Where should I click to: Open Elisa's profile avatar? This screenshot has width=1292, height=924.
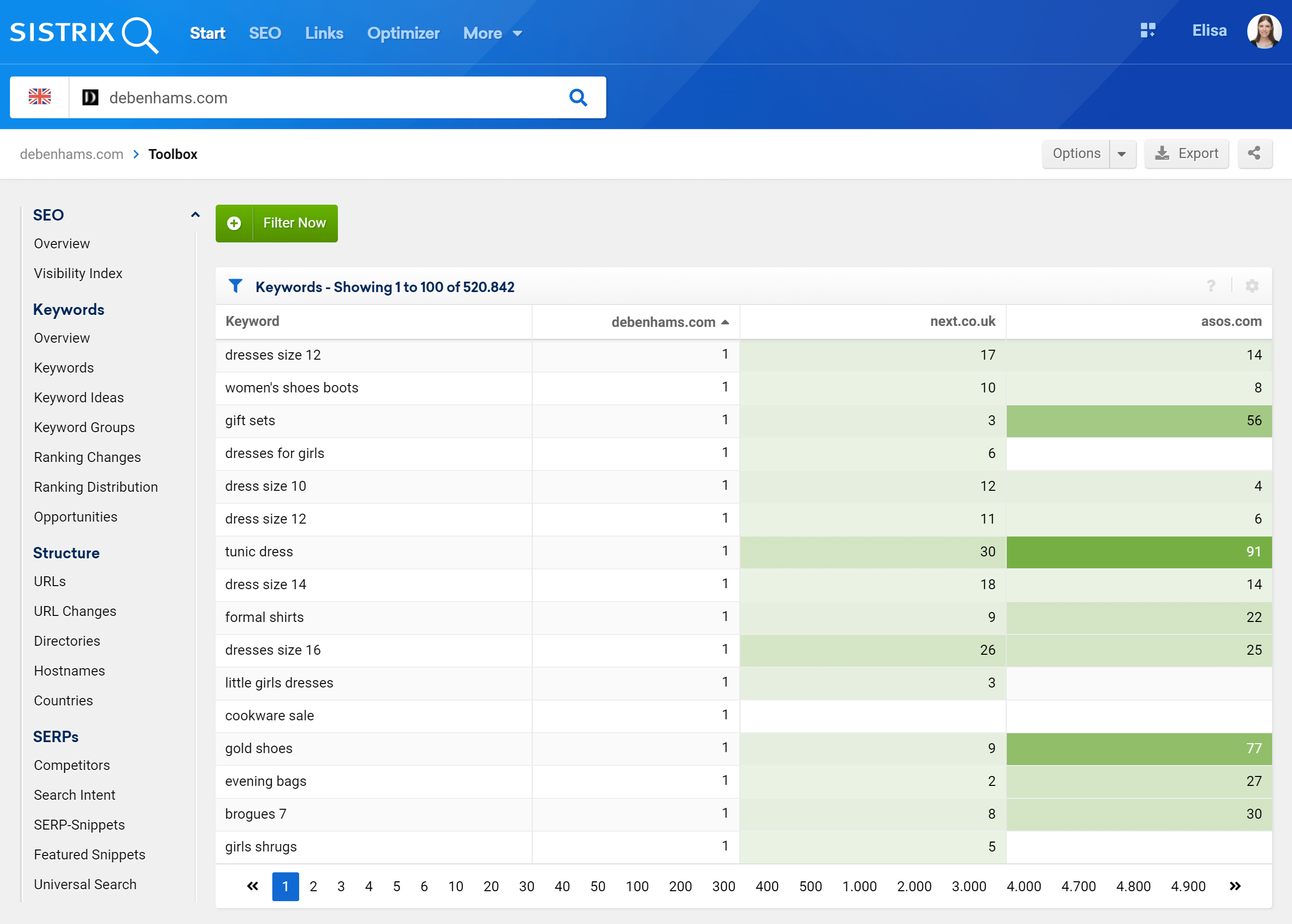point(1264,31)
